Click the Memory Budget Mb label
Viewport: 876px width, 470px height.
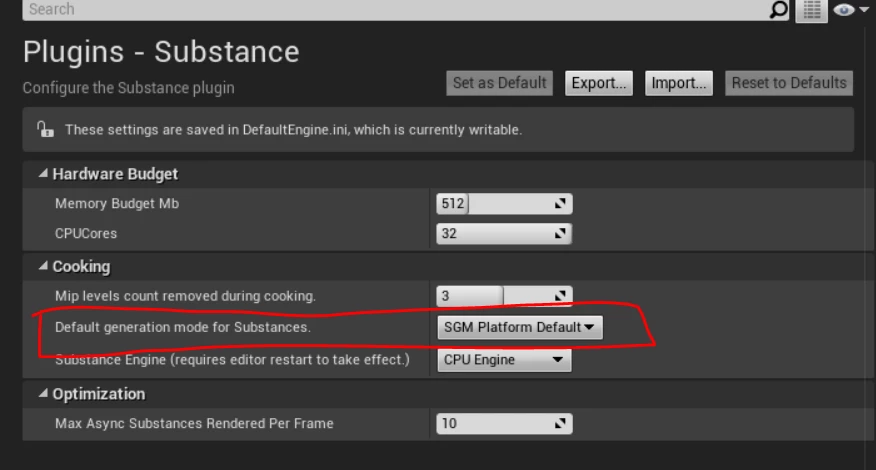click(117, 203)
